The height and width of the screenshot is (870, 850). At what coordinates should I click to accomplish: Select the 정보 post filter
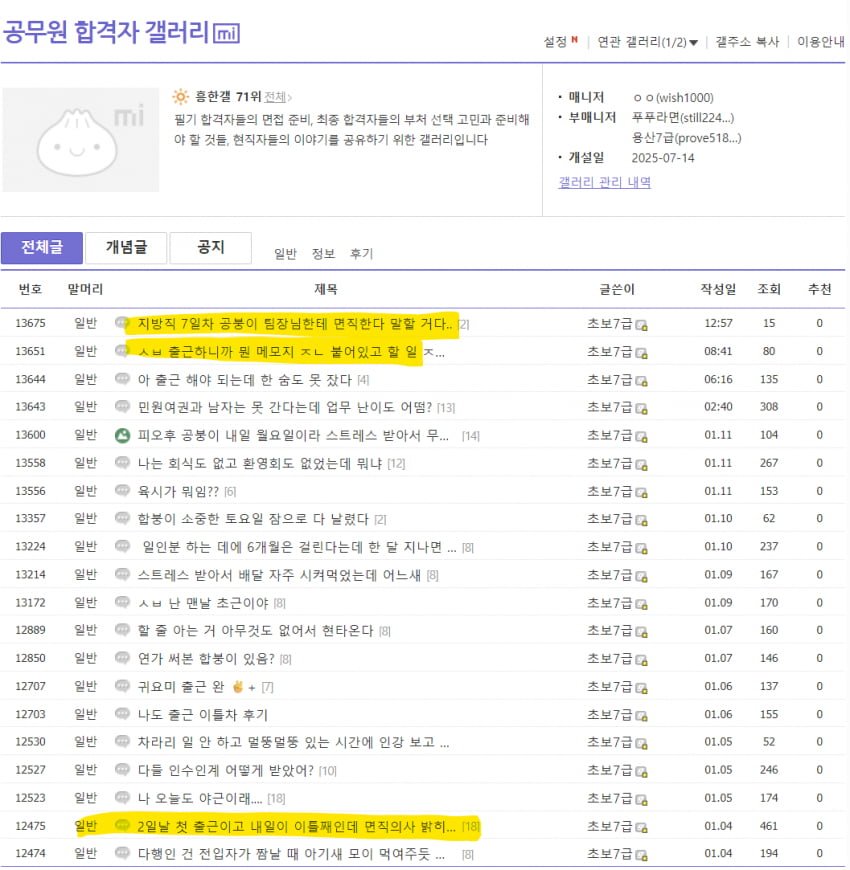(x=322, y=253)
